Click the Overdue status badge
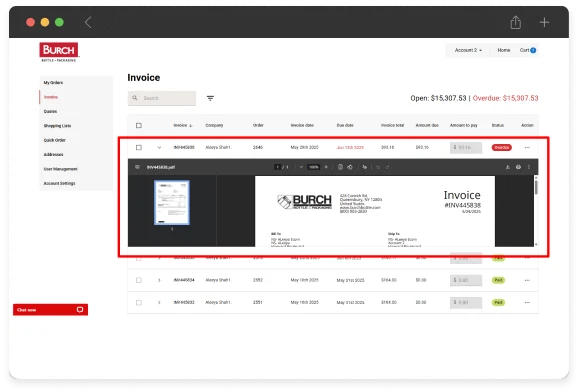The image size is (580, 392). click(x=502, y=148)
